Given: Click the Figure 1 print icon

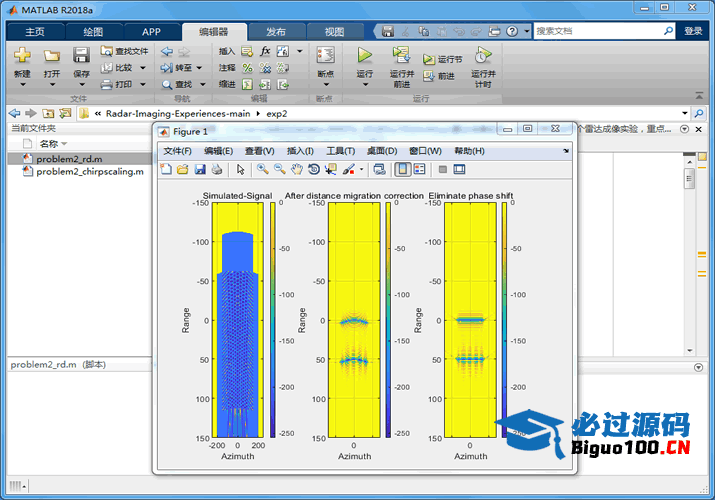Looking at the screenshot, I should 217,170.
